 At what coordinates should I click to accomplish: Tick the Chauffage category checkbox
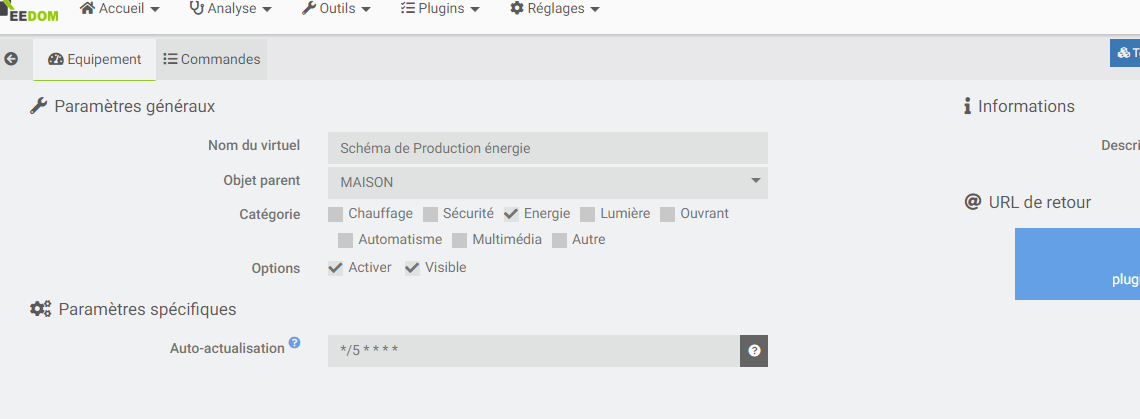pyautogui.click(x=336, y=214)
